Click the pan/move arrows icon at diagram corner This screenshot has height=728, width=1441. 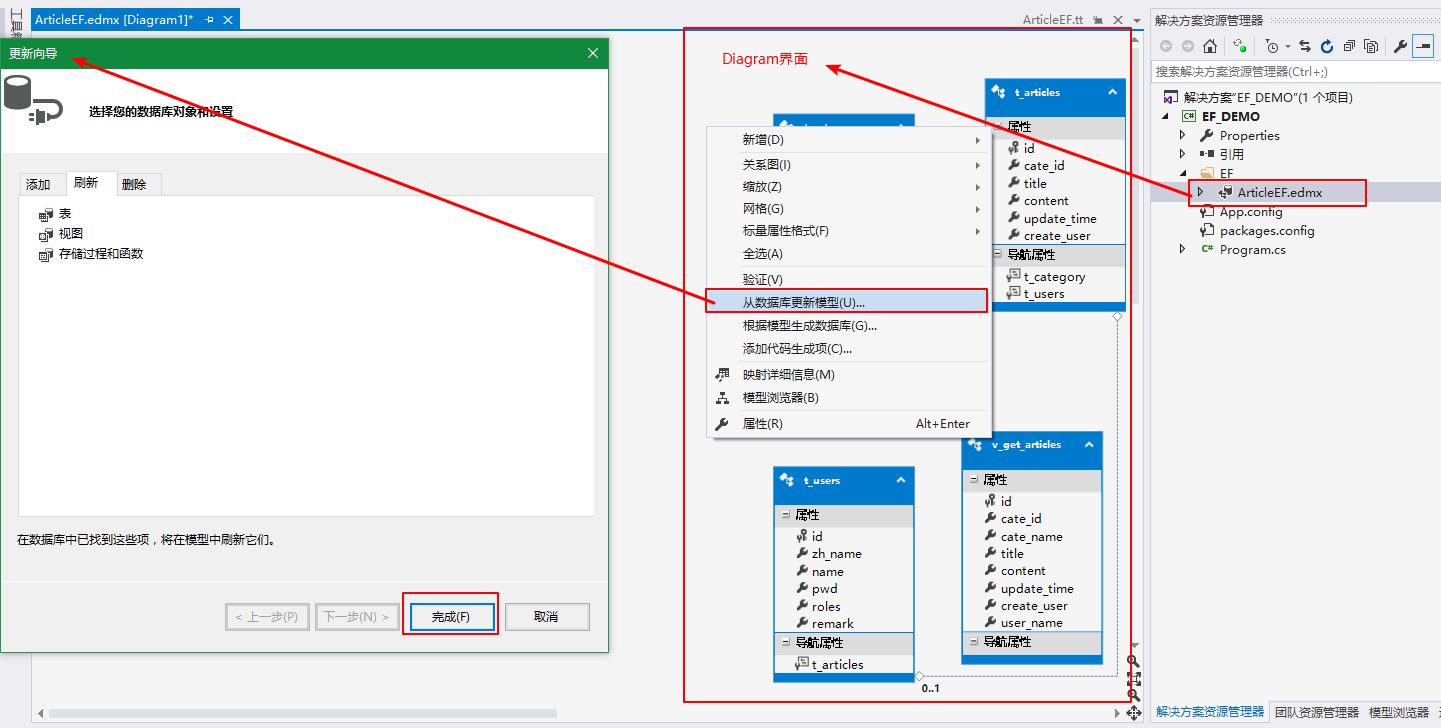pos(1133,713)
